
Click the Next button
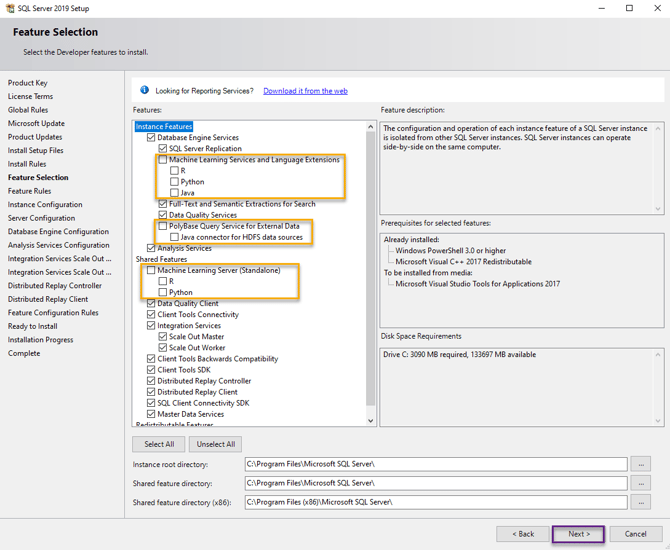coord(579,534)
